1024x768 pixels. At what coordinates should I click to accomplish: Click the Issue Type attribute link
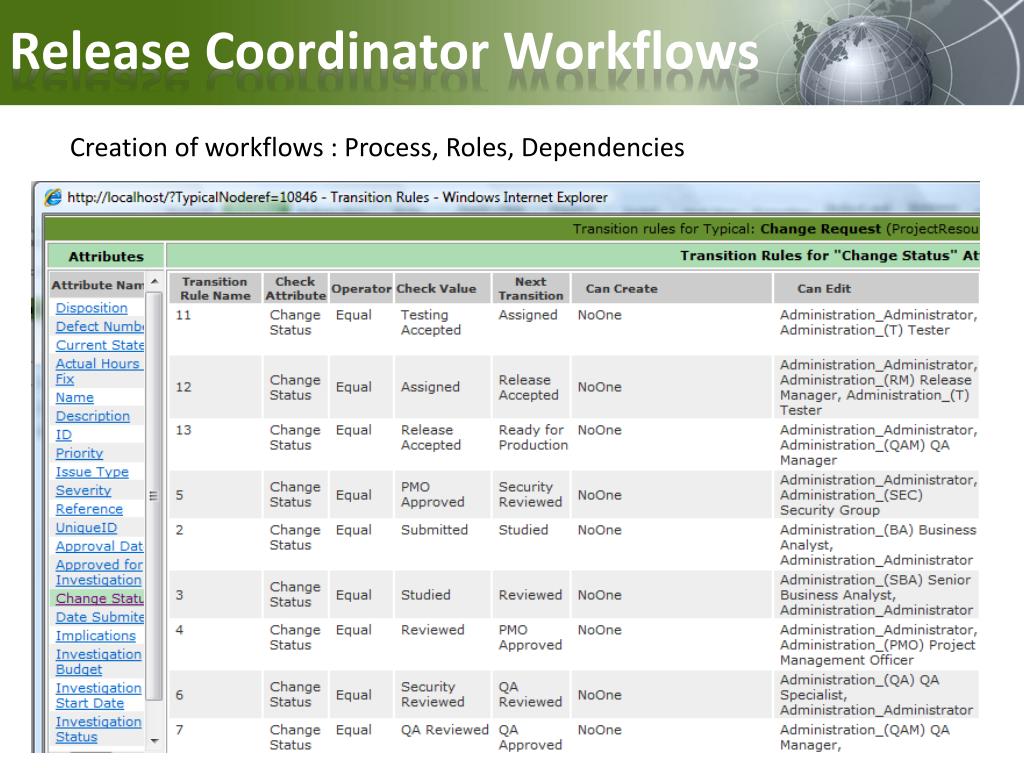(92, 472)
